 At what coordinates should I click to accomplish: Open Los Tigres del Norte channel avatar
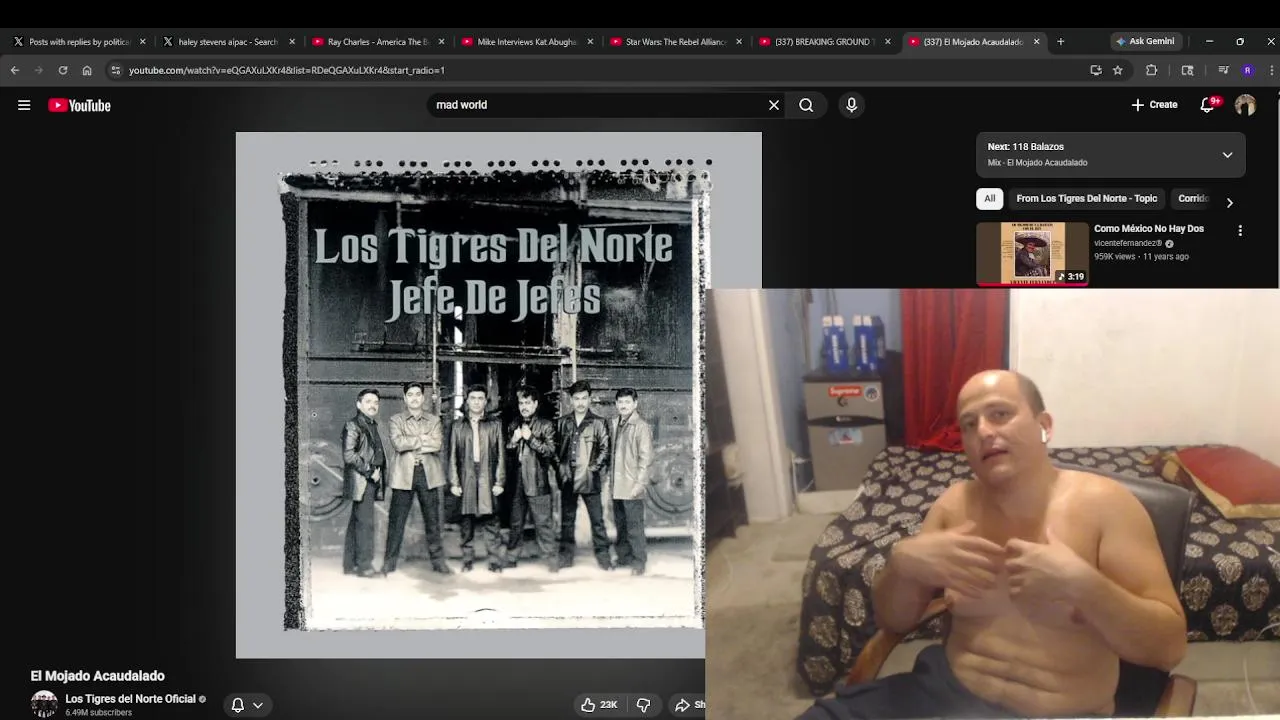click(44, 704)
